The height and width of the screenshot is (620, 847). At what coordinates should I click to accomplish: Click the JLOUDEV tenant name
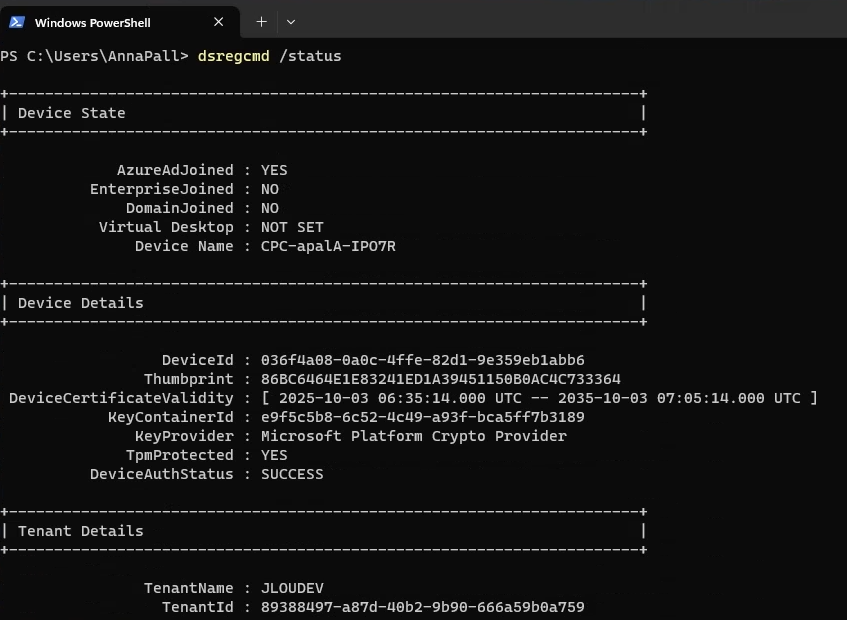coord(292,588)
